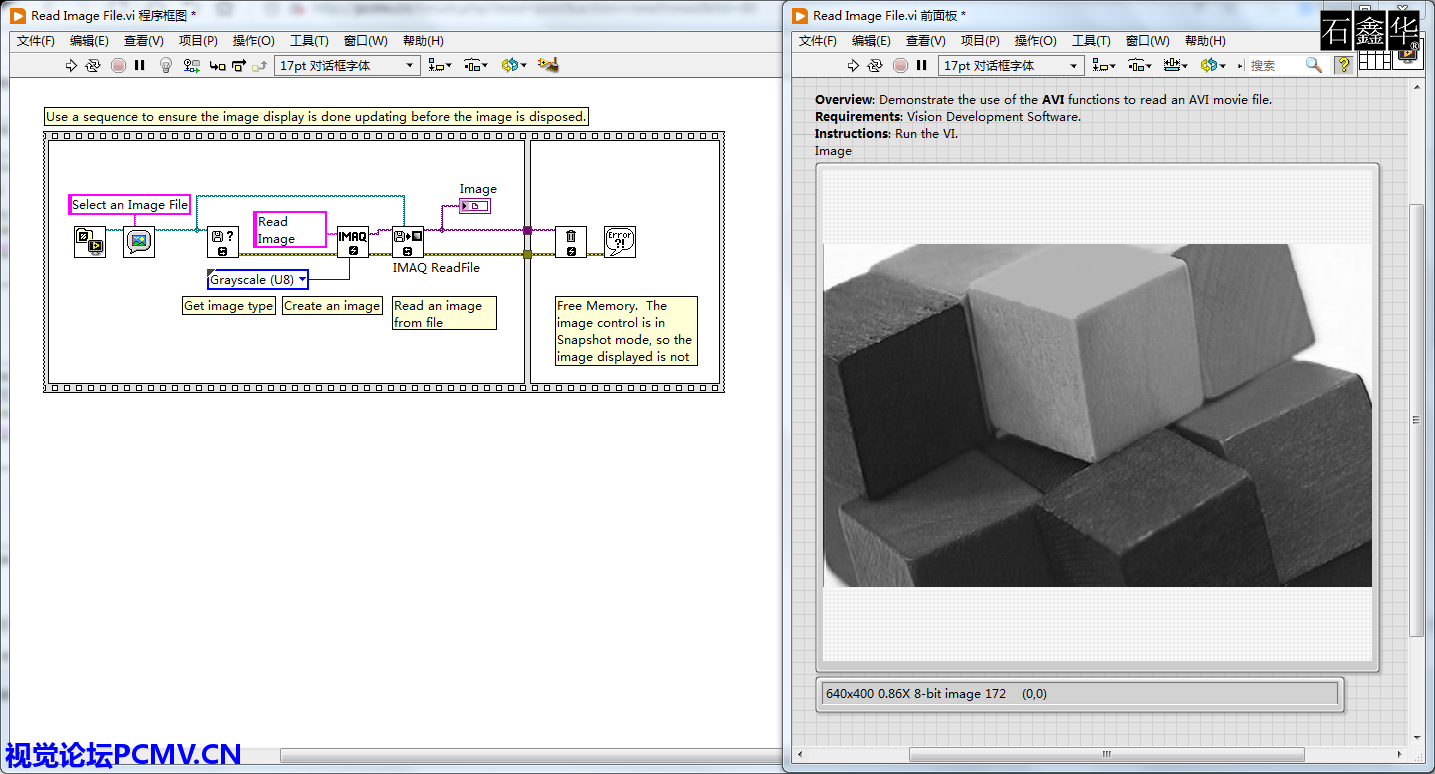Click the image file dialog node
This screenshot has width=1435, height=774.
click(139, 242)
